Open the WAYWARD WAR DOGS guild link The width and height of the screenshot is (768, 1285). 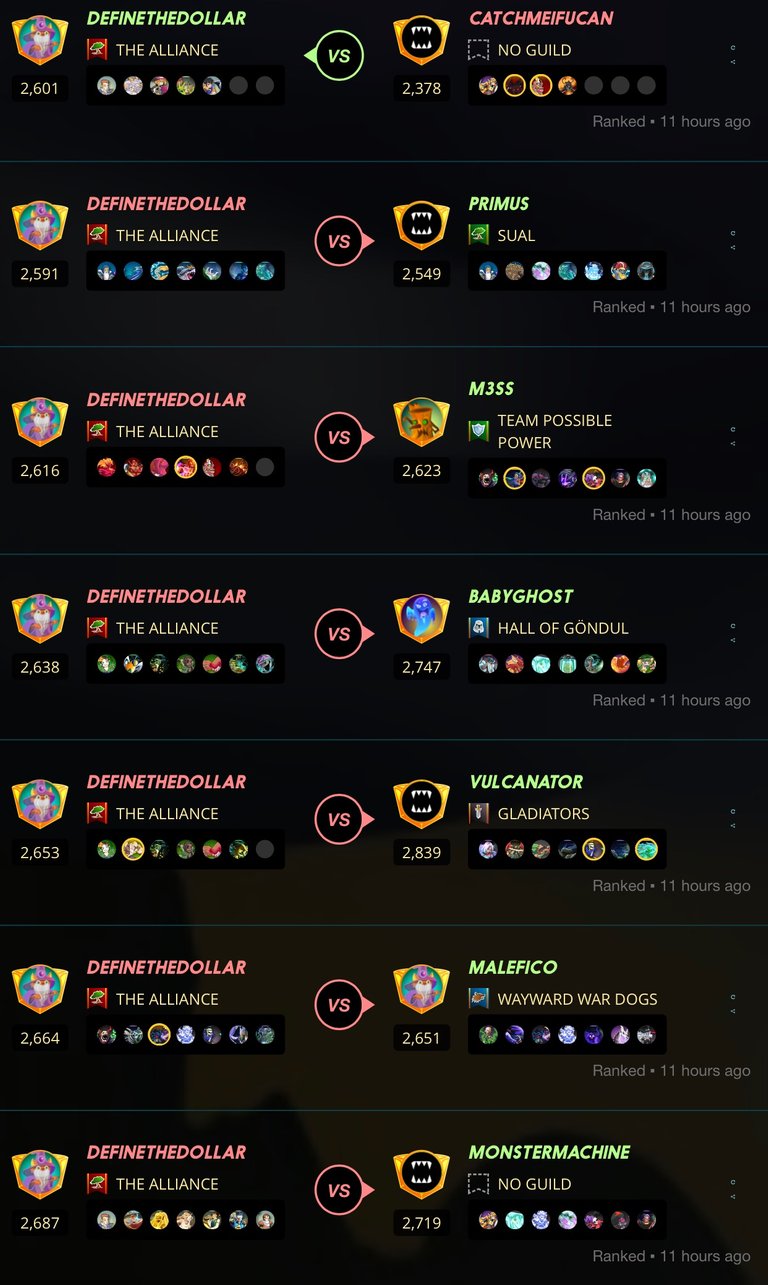pyautogui.click(x=578, y=999)
